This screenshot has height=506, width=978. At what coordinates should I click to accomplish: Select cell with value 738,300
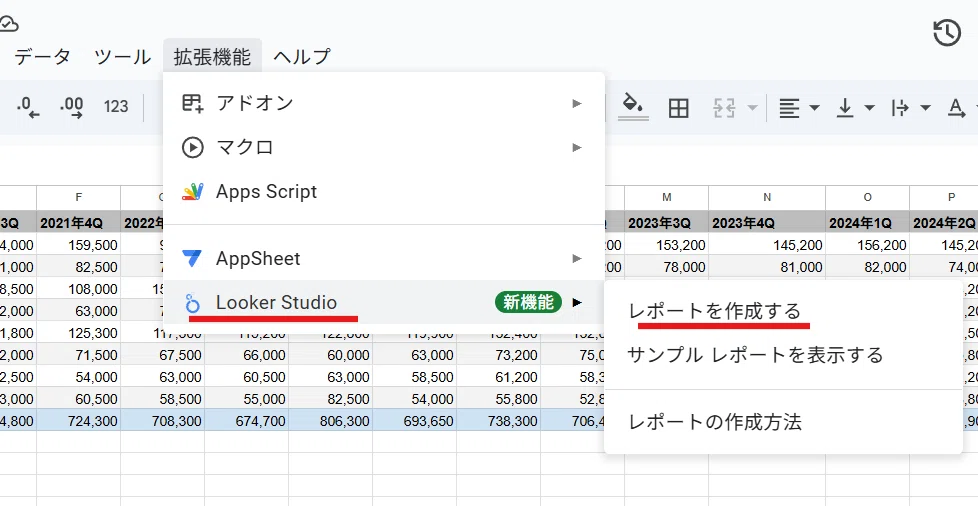click(x=499, y=421)
